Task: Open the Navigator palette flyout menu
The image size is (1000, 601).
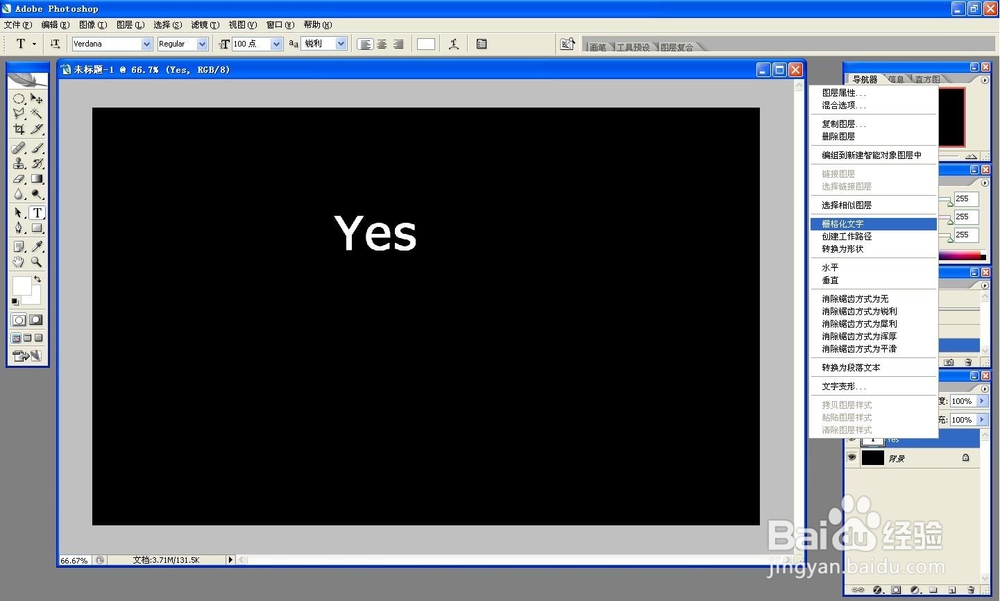Action: coord(985,80)
